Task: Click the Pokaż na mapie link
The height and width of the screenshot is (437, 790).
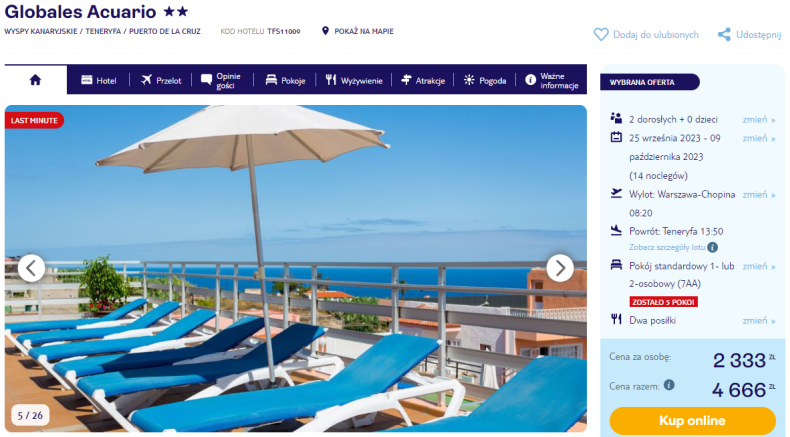Action: click(364, 31)
